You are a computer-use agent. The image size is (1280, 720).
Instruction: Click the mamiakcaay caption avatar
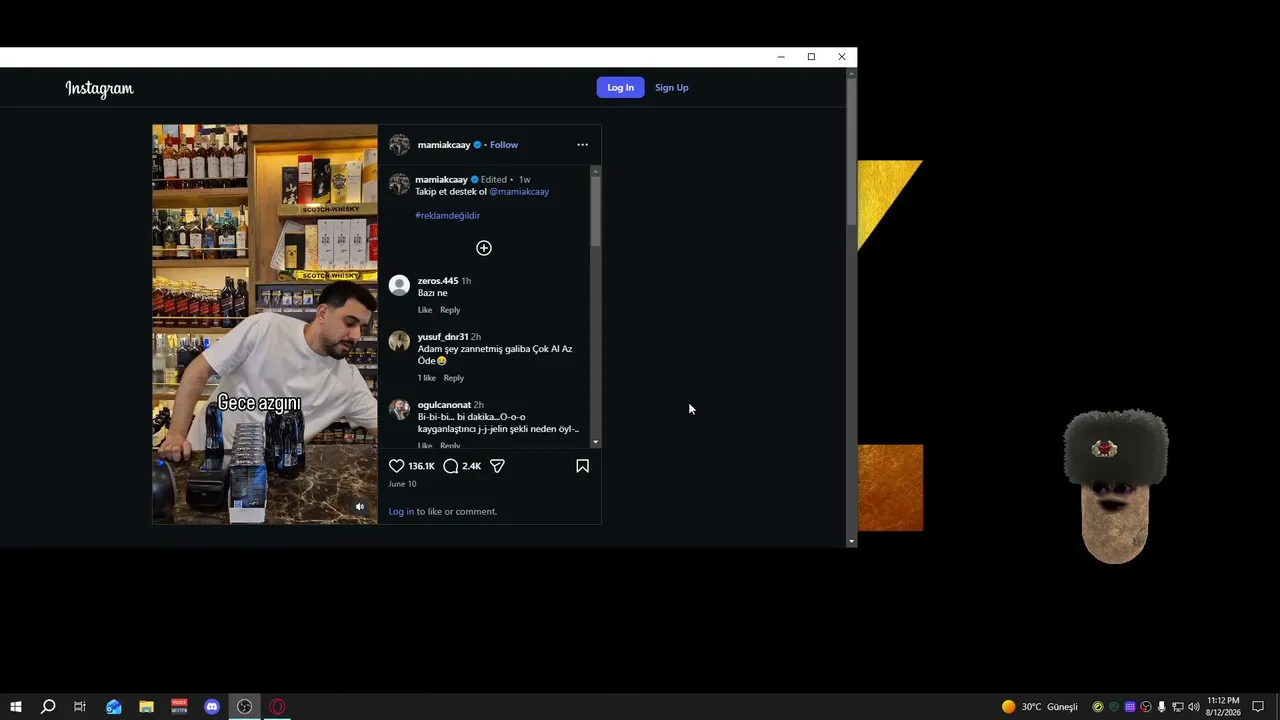point(399,184)
